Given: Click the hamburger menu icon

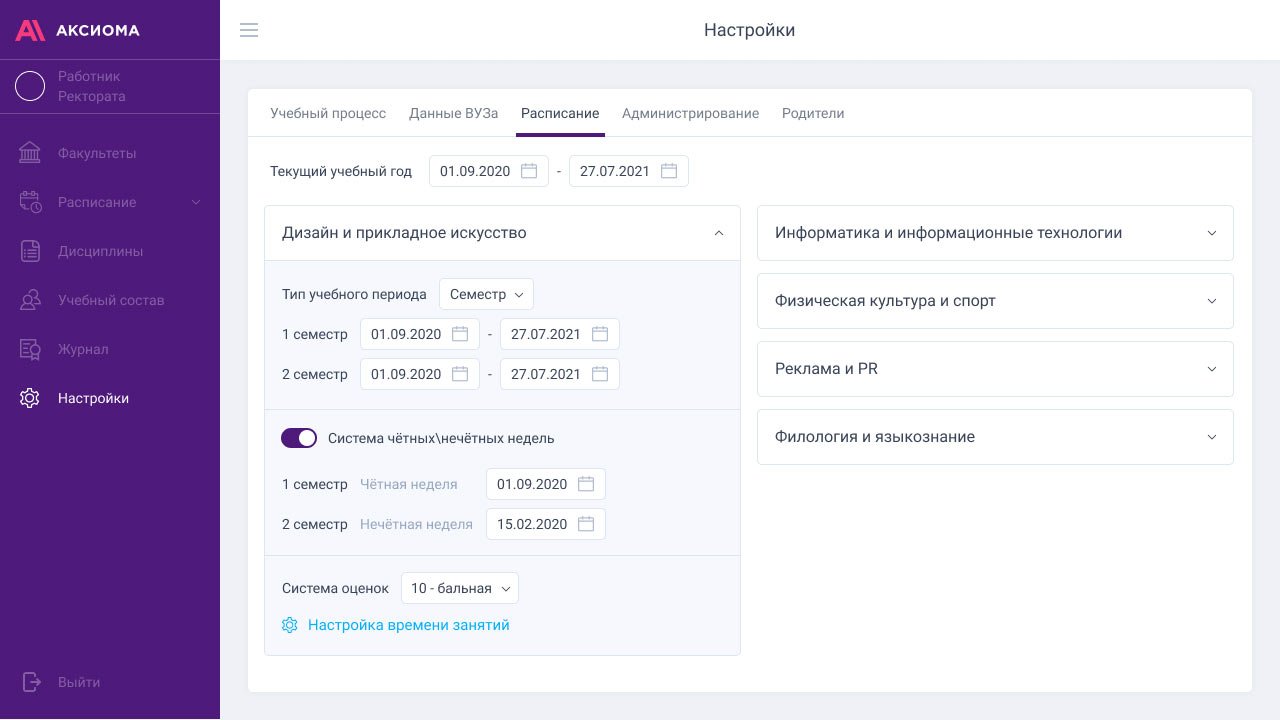Looking at the screenshot, I should [x=249, y=30].
